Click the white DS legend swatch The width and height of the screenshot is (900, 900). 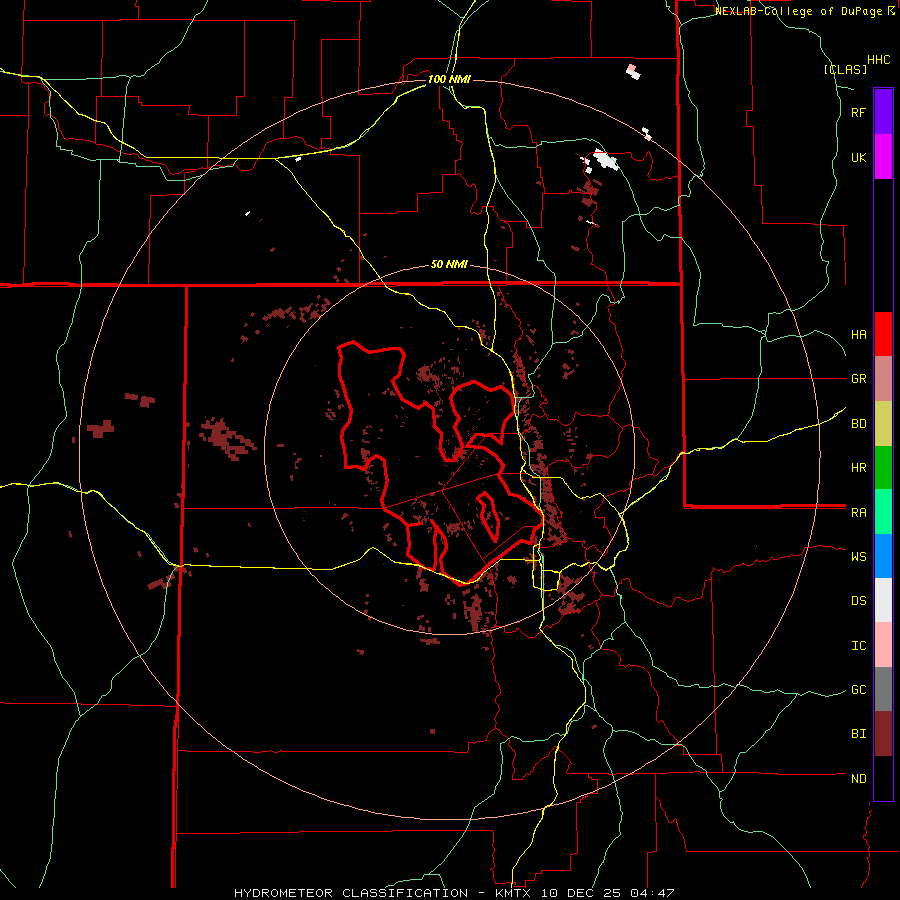pyautogui.click(x=883, y=600)
